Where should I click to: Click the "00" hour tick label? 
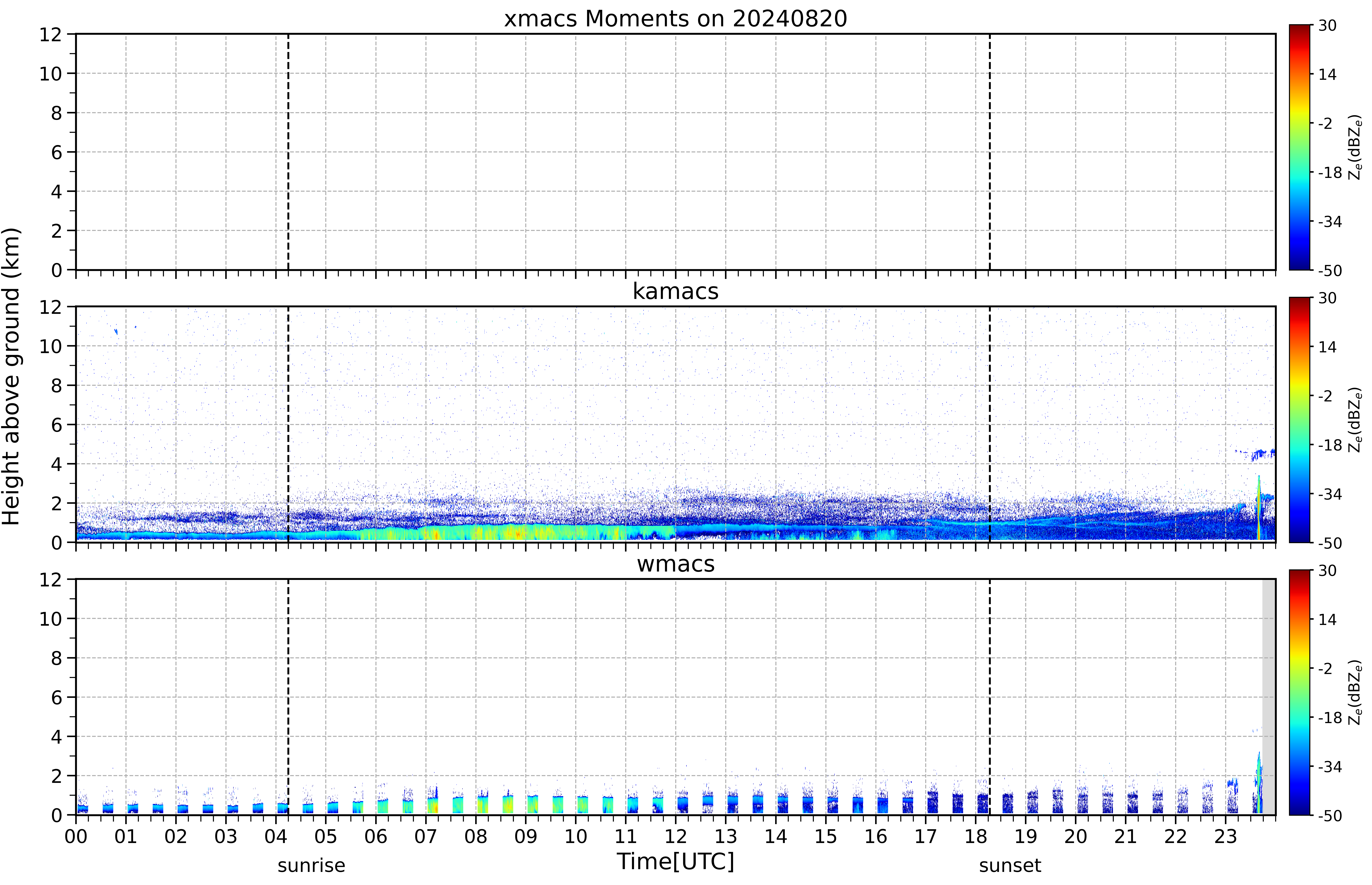point(76,837)
